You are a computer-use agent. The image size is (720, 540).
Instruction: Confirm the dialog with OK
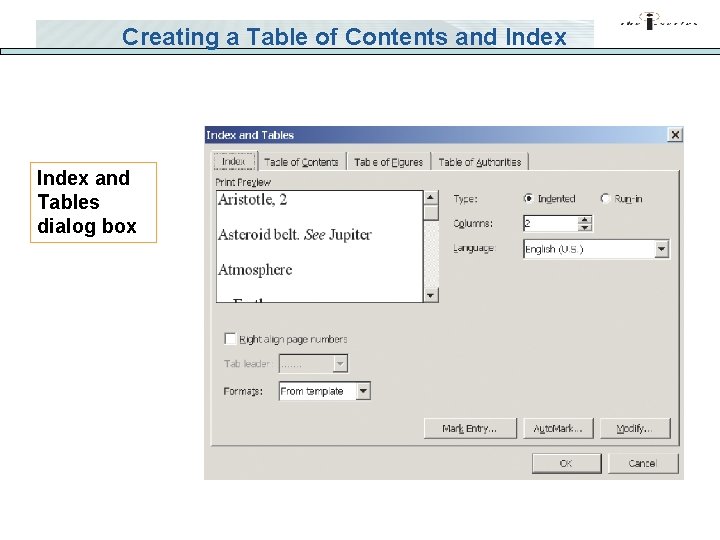tap(566, 463)
